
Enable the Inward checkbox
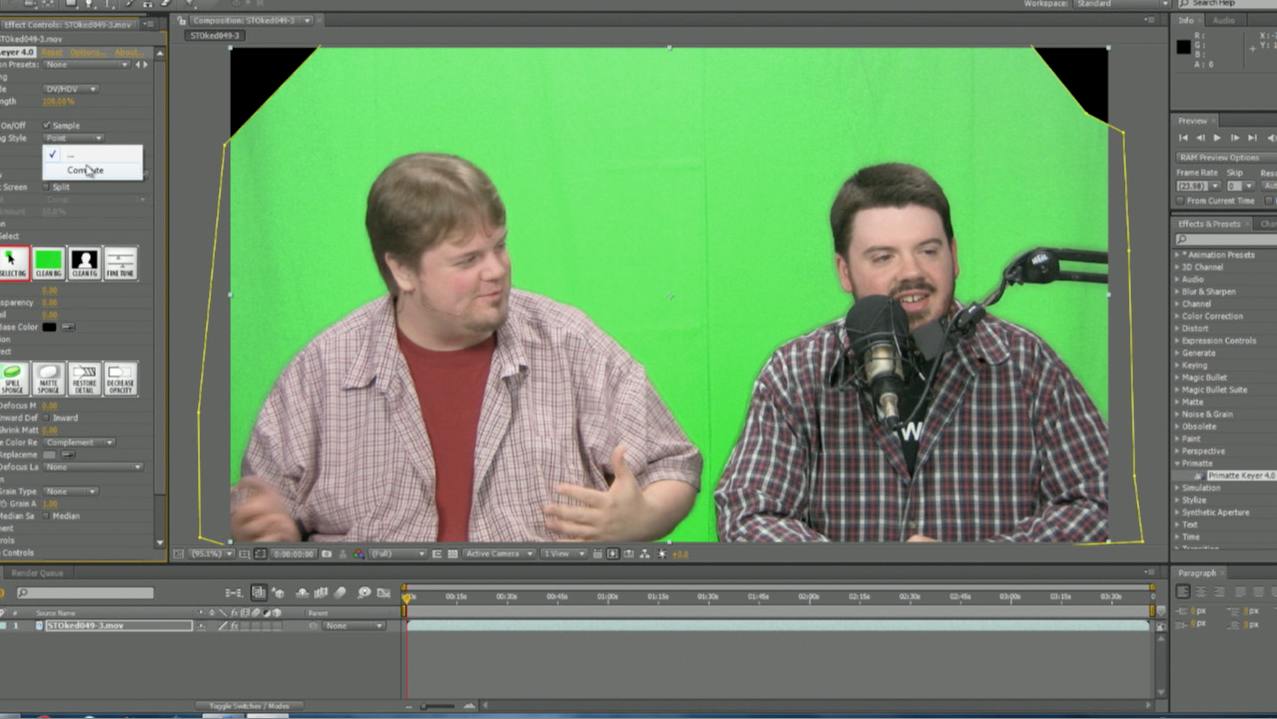[47, 418]
